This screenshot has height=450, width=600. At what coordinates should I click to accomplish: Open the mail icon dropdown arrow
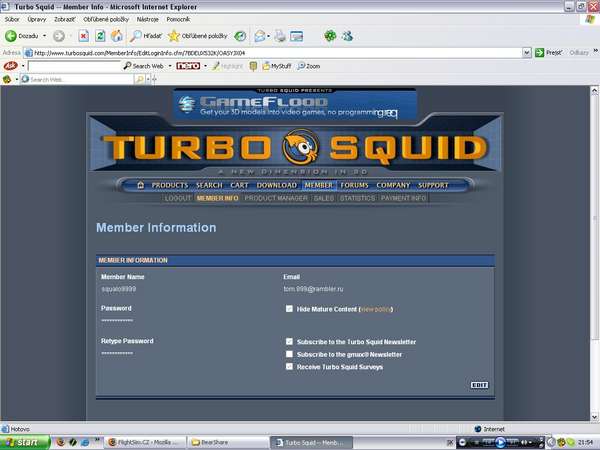[268, 36]
